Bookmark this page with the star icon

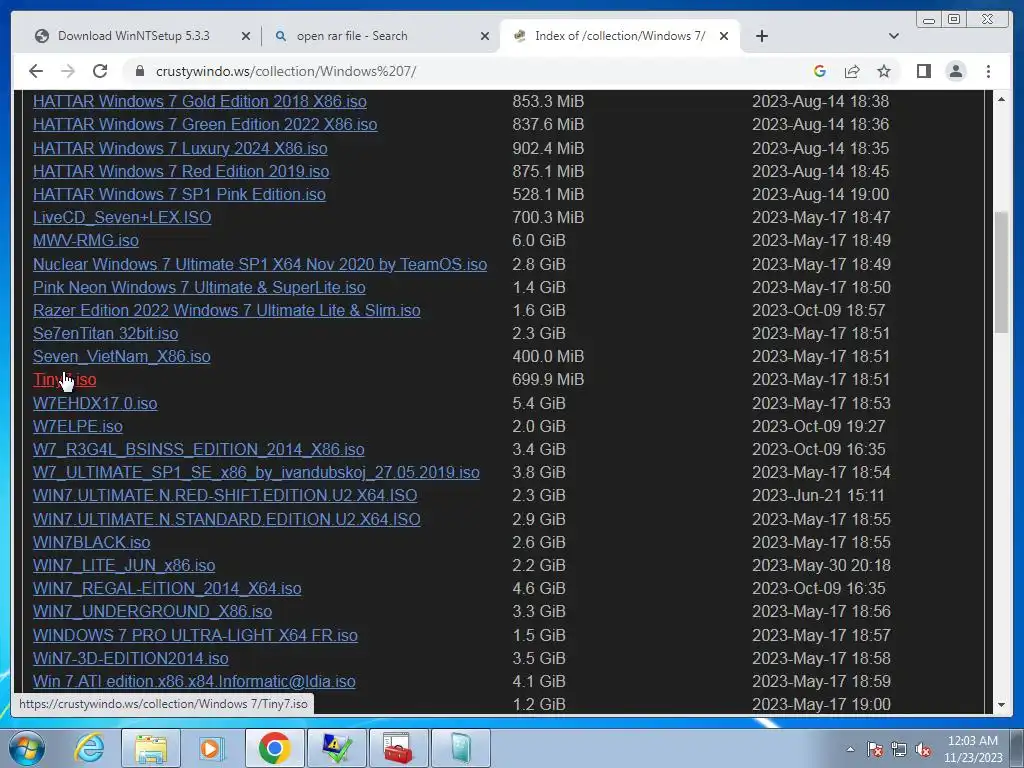[884, 71]
